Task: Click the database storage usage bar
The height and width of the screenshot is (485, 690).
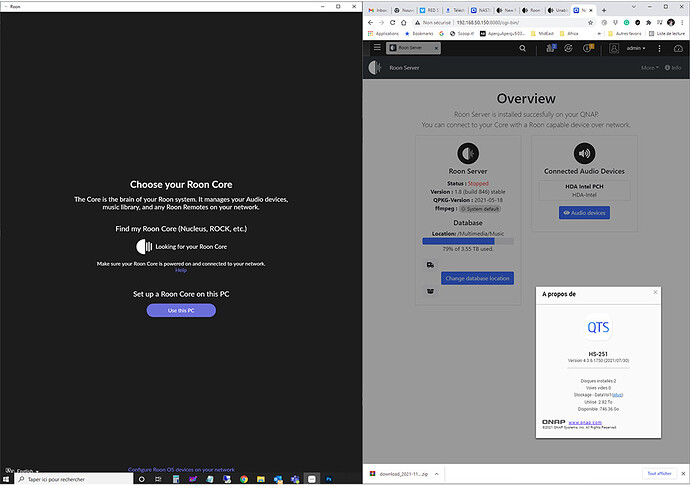Action: [x=468, y=241]
